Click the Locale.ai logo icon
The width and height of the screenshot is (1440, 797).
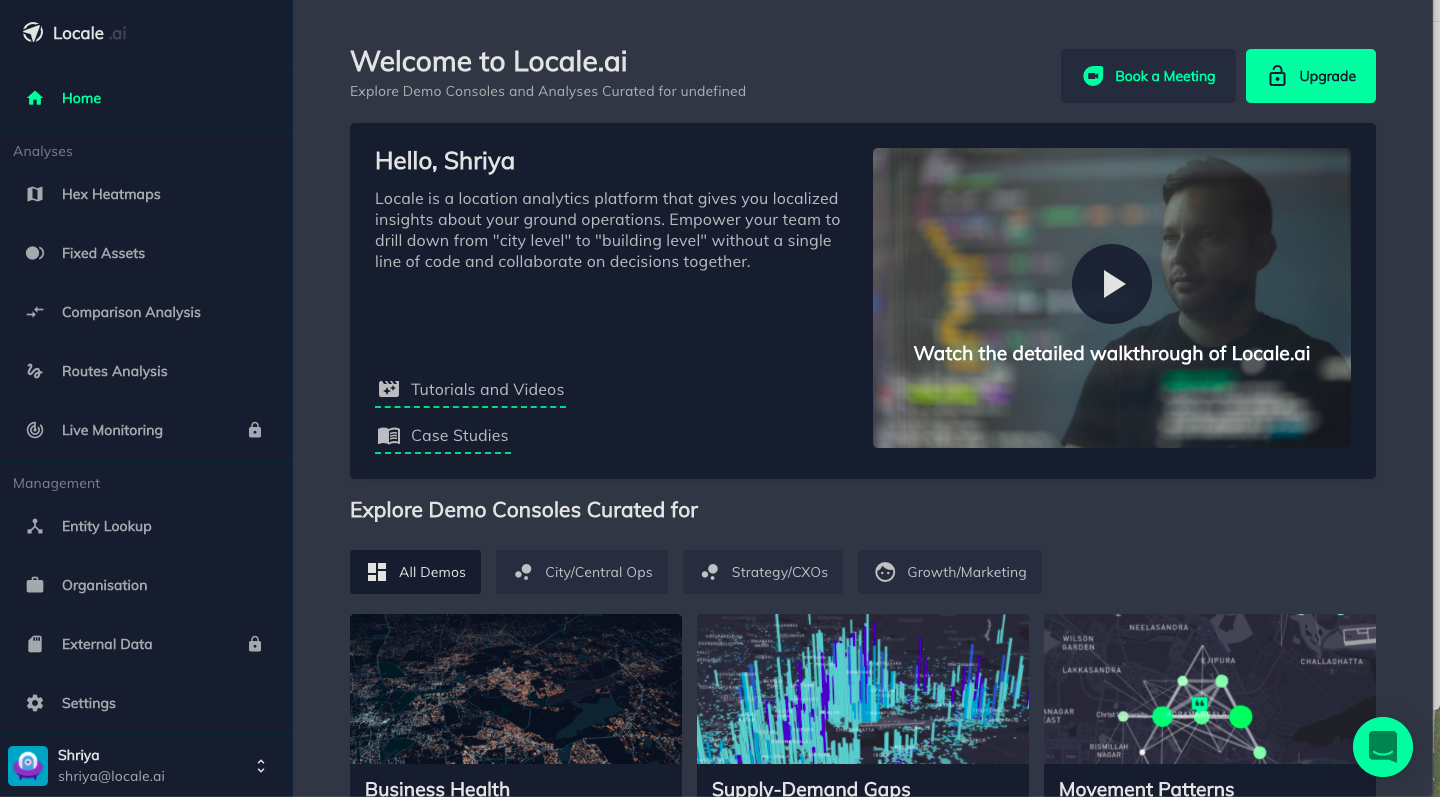pos(33,33)
